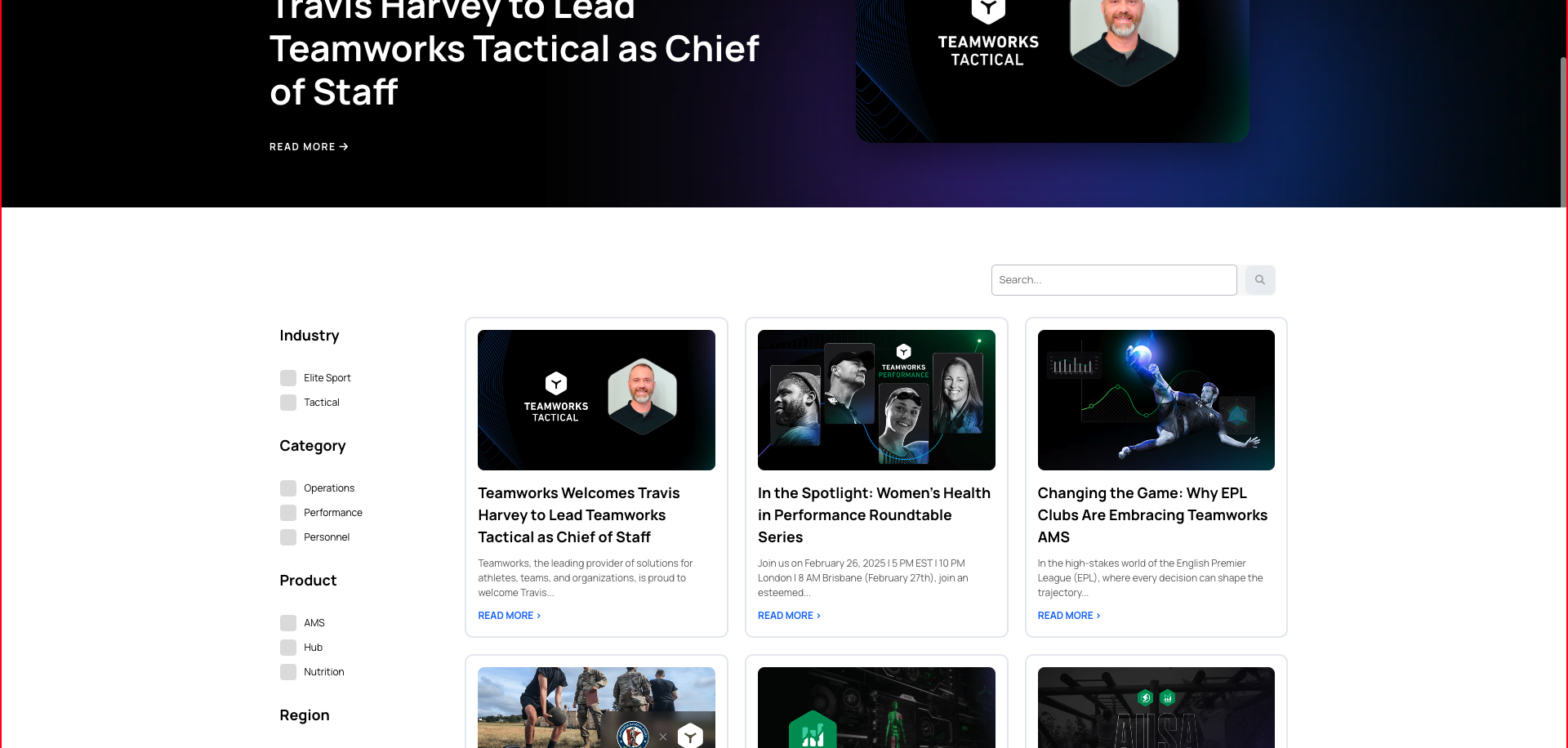Toggle the Tactical industry checkbox

288,403
